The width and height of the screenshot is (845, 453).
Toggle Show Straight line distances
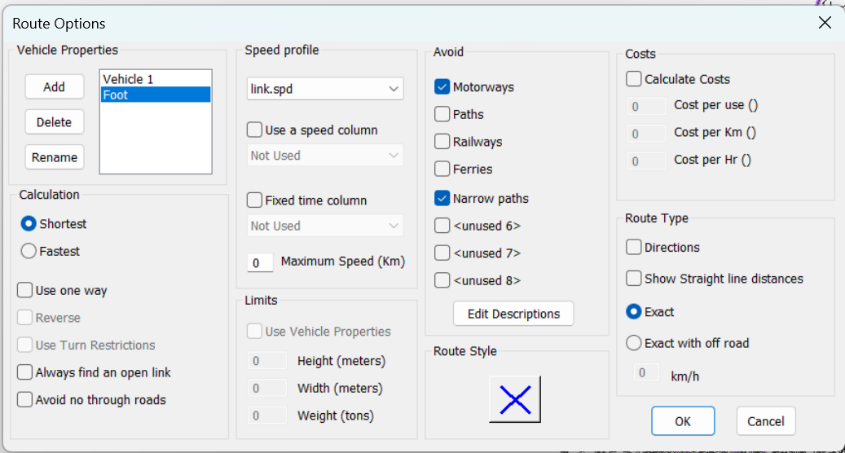point(634,279)
